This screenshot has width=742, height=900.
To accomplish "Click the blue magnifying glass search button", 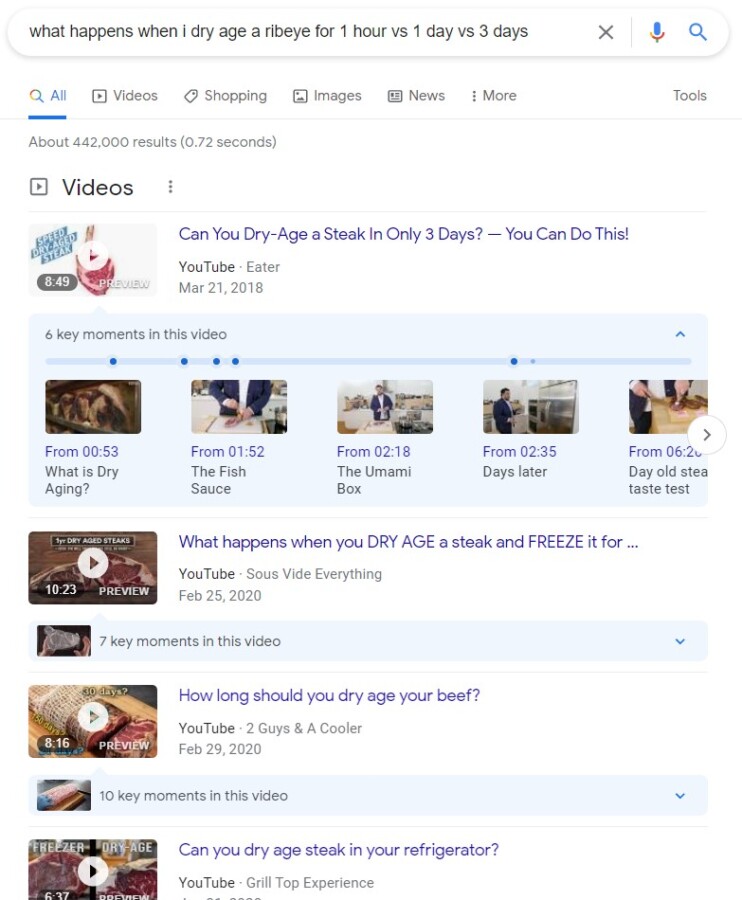I will 698,32.
